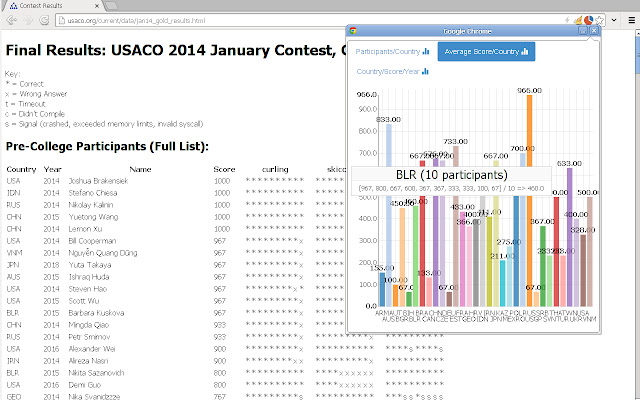Click the name Ishraq Huda
640x400 pixels.
click(x=89, y=277)
